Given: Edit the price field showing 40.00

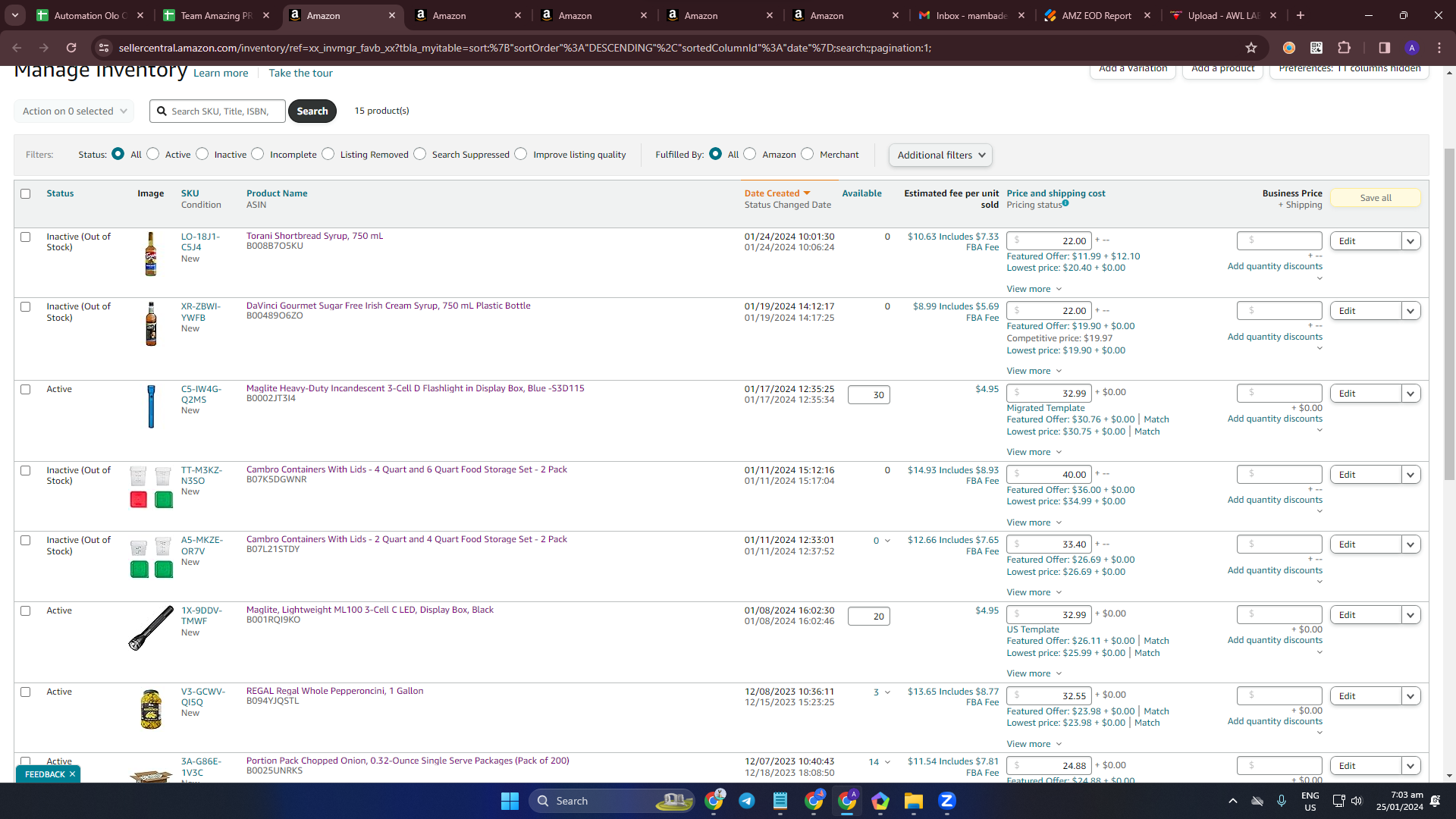Looking at the screenshot, I should 1049,475.
